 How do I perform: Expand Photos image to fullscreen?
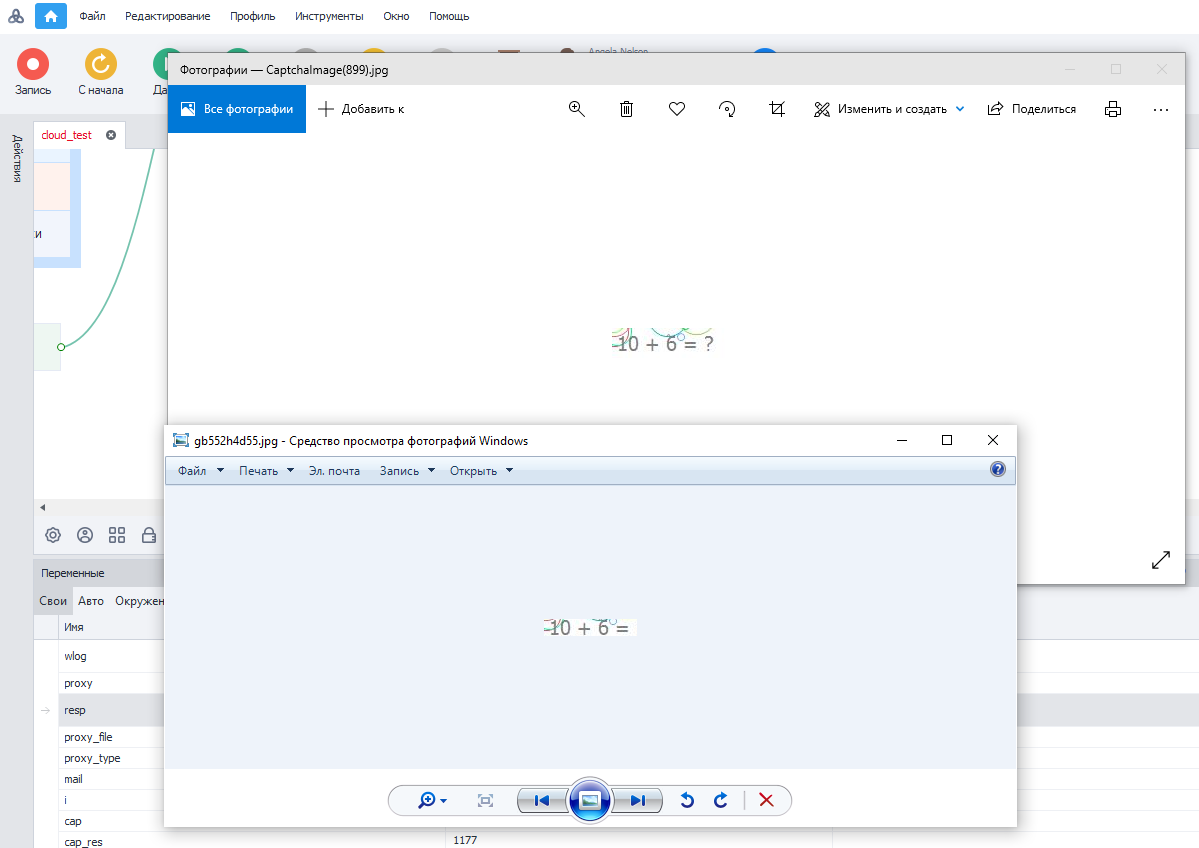(1161, 560)
